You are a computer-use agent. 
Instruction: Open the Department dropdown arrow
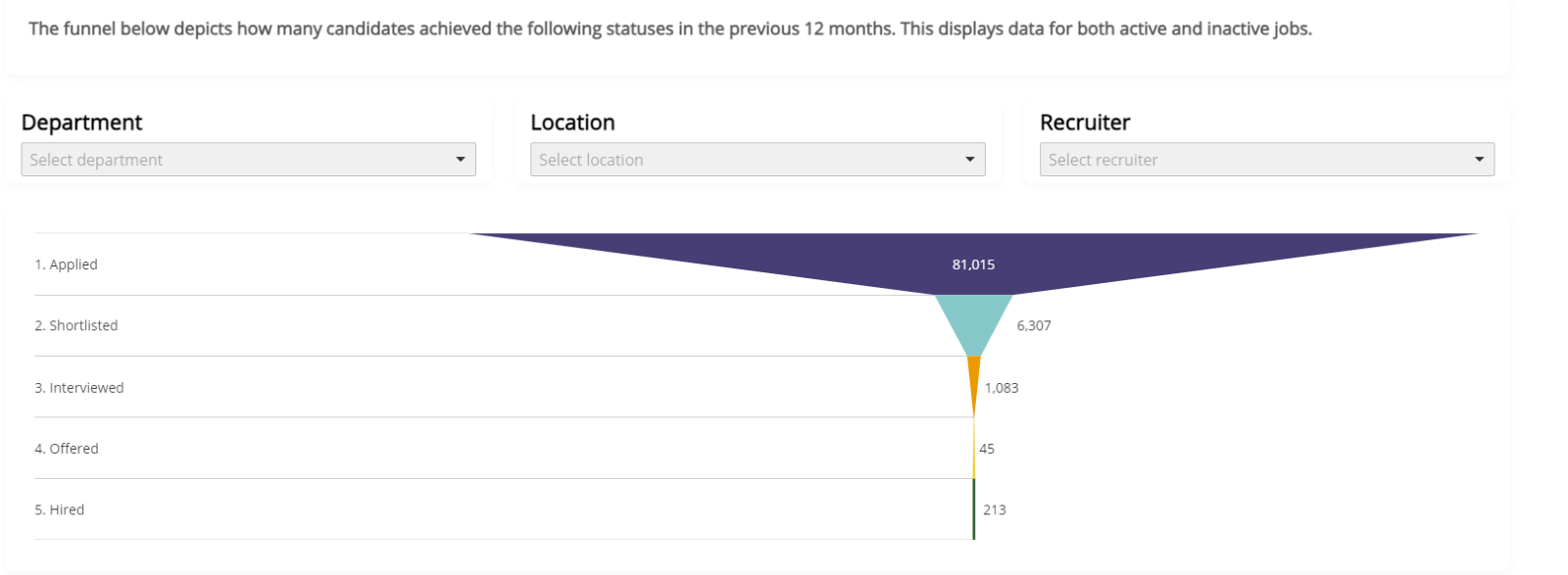[461, 160]
